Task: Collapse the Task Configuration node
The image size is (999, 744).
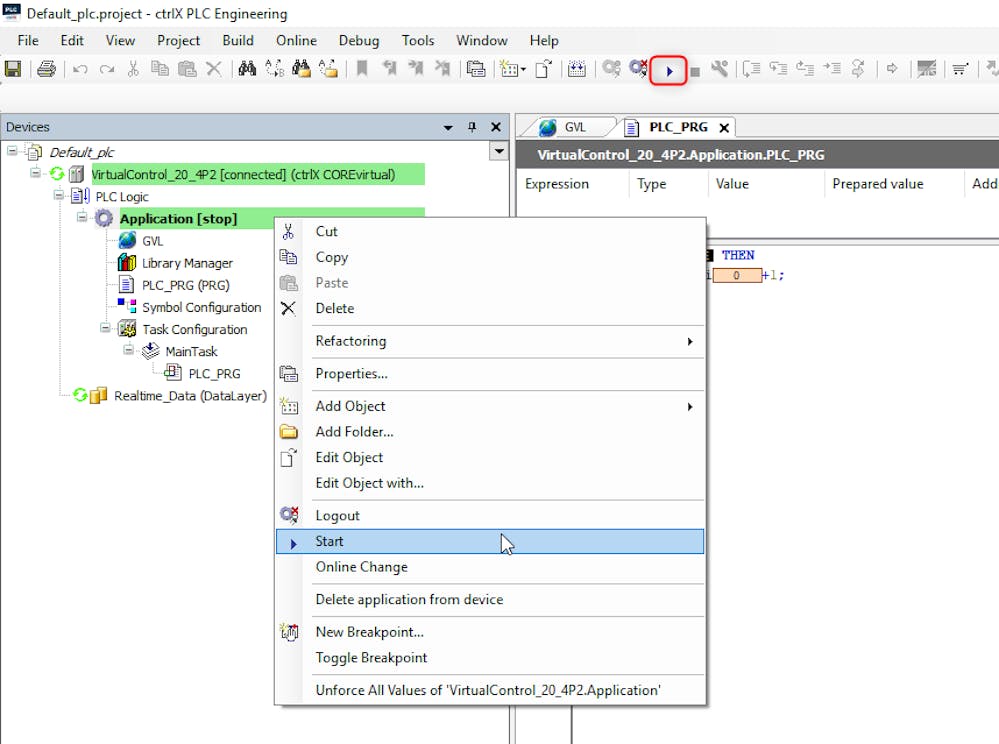Action: 105,327
